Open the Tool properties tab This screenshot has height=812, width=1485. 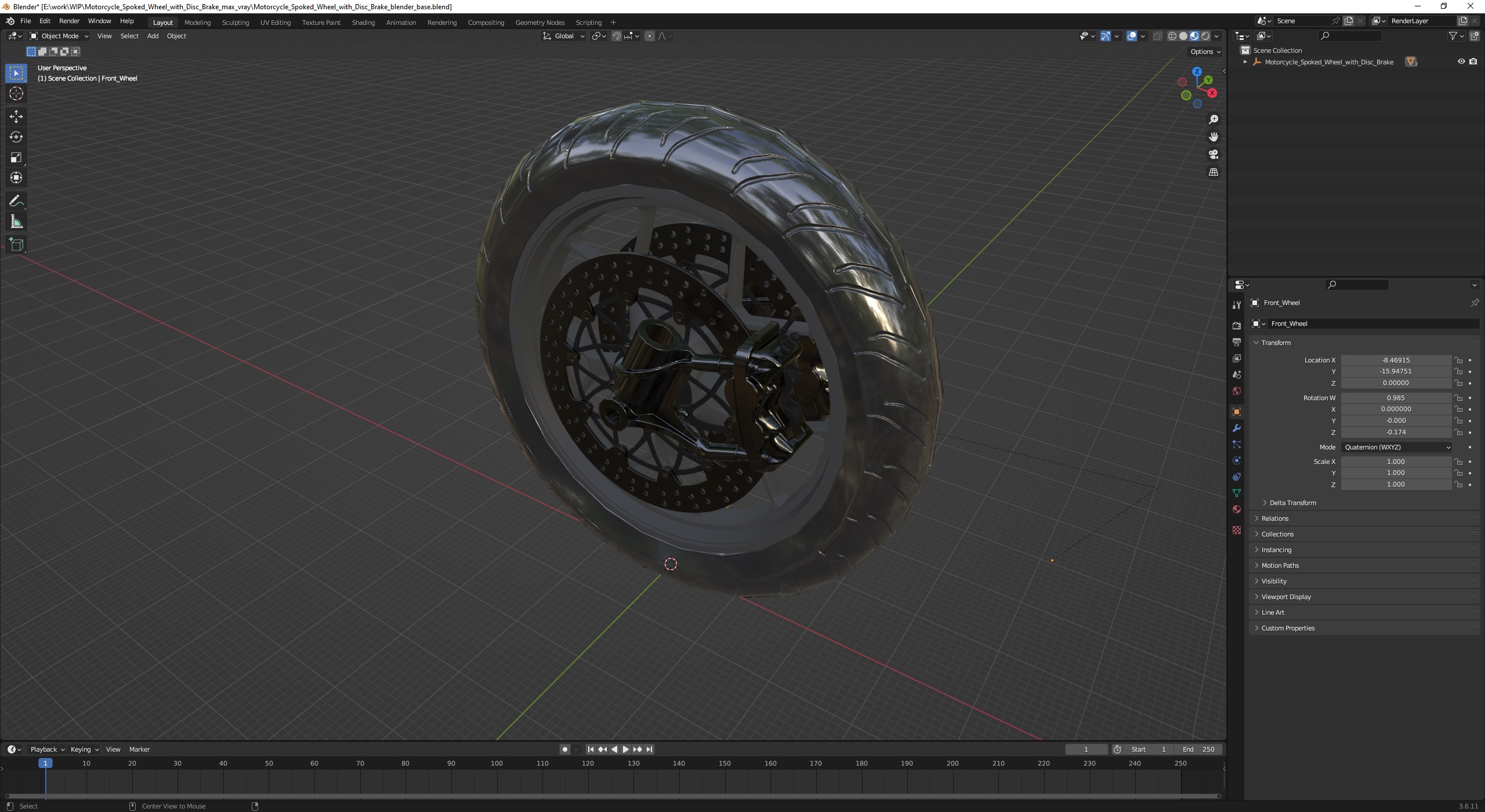[x=1237, y=305]
